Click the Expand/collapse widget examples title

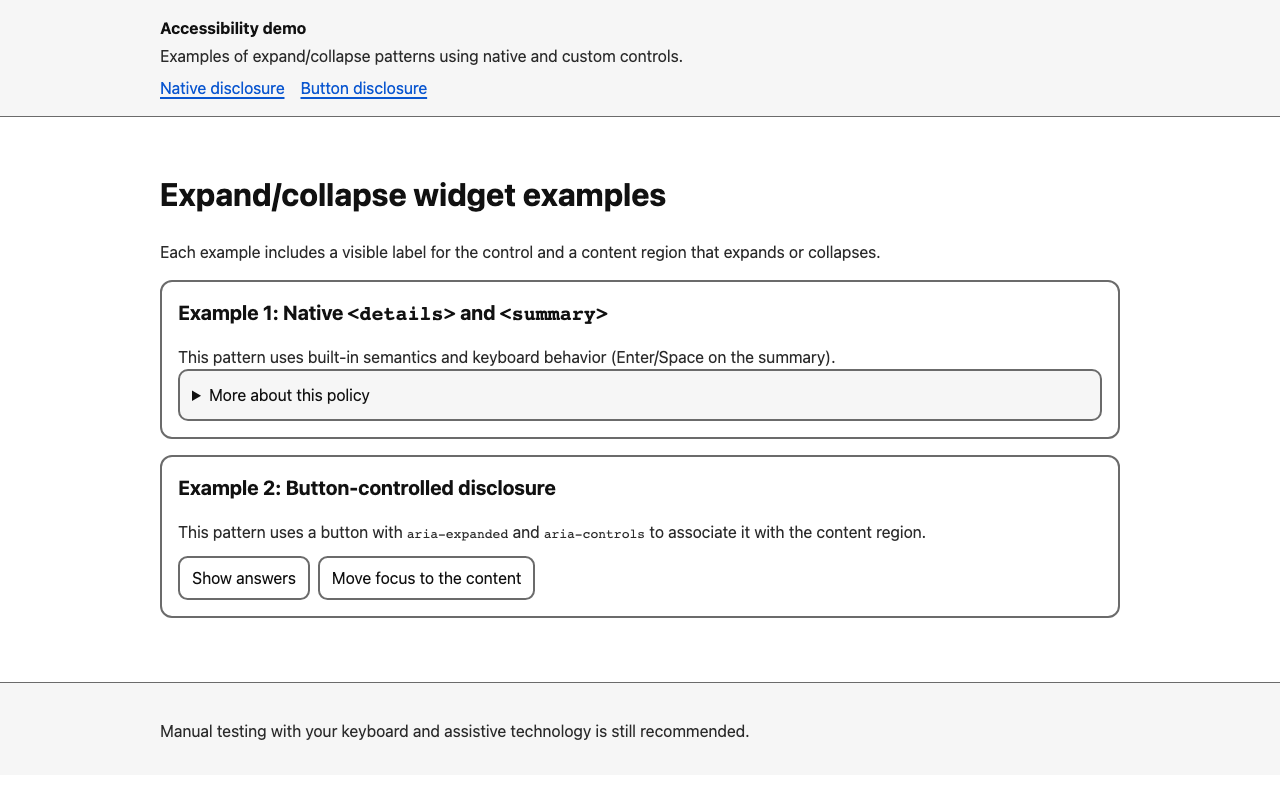pyautogui.click(x=413, y=195)
